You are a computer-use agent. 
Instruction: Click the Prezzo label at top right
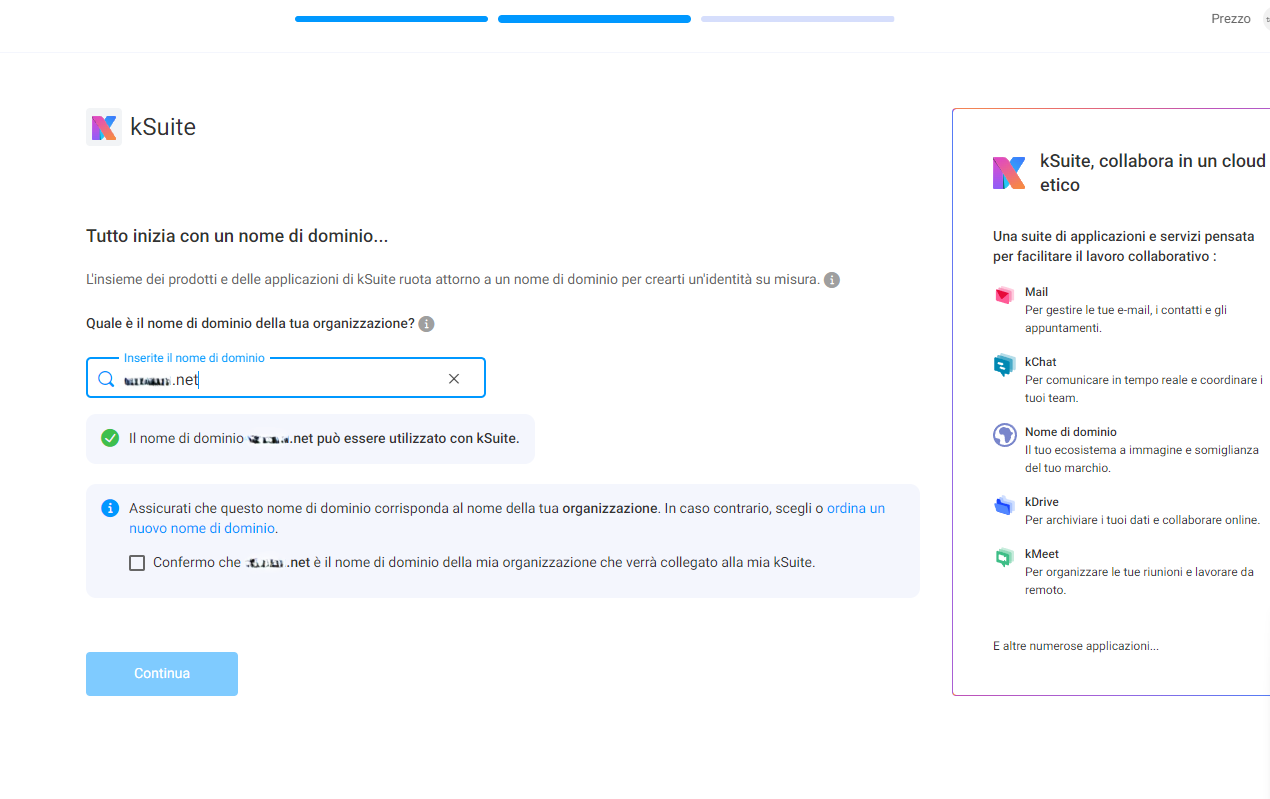pos(1231,19)
